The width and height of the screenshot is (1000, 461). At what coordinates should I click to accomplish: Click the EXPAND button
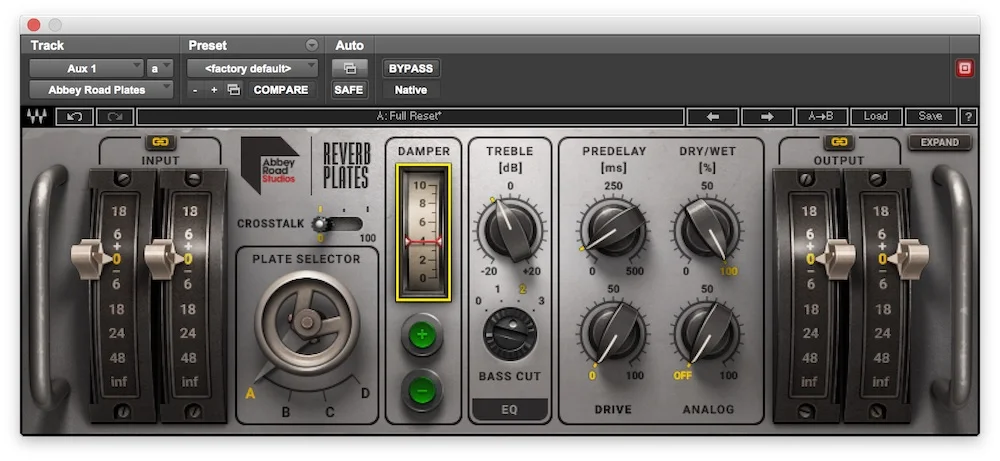[940, 142]
